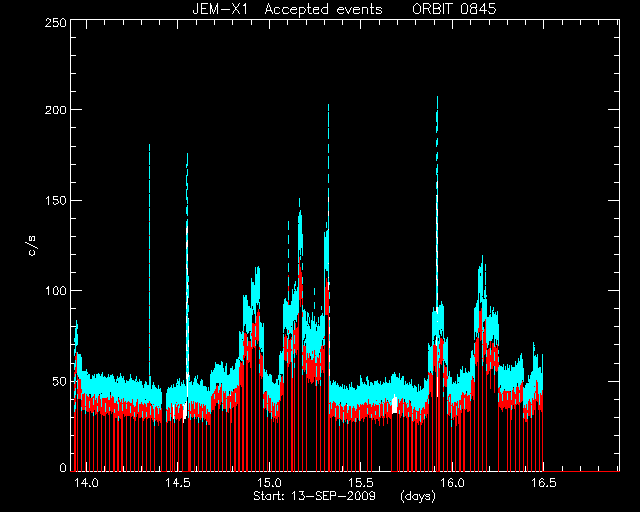This screenshot has height=512, width=640.
Task: Click the c/s y-axis unit label
Action: click(32, 245)
